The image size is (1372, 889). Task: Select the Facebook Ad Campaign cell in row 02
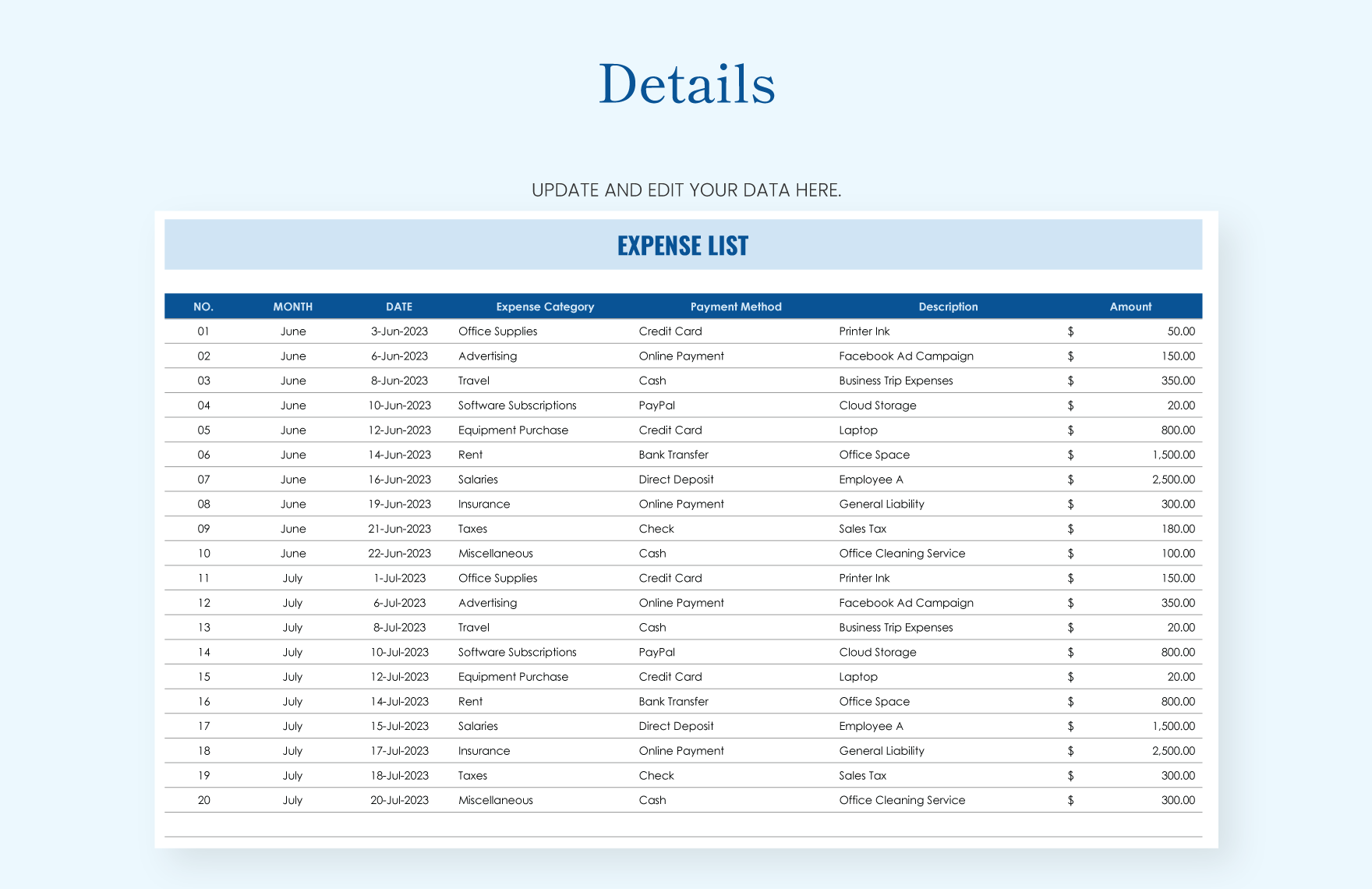coord(905,356)
